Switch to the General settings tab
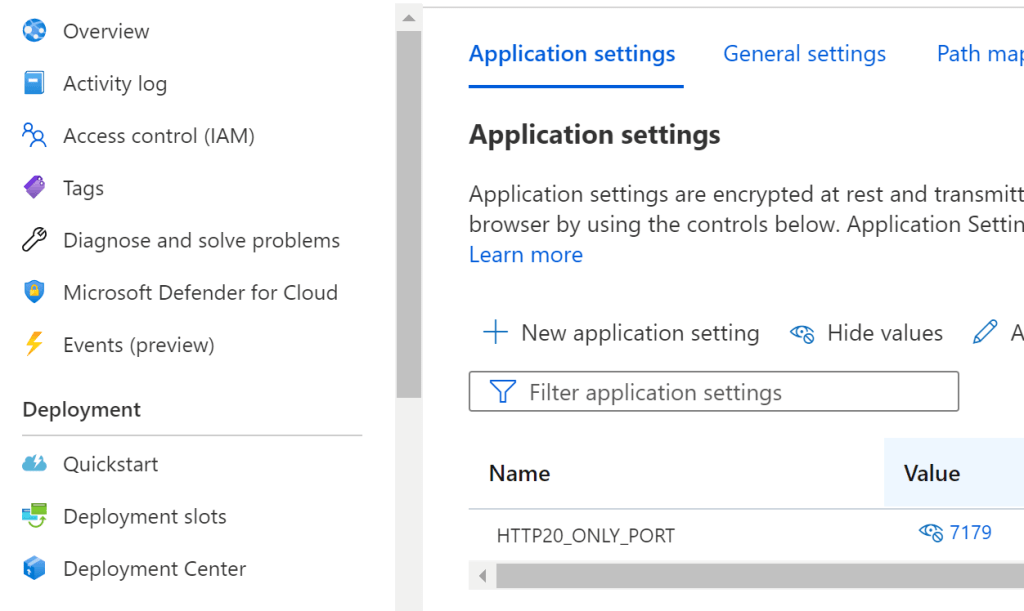This screenshot has height=611, width=1024. click(804, 54)
